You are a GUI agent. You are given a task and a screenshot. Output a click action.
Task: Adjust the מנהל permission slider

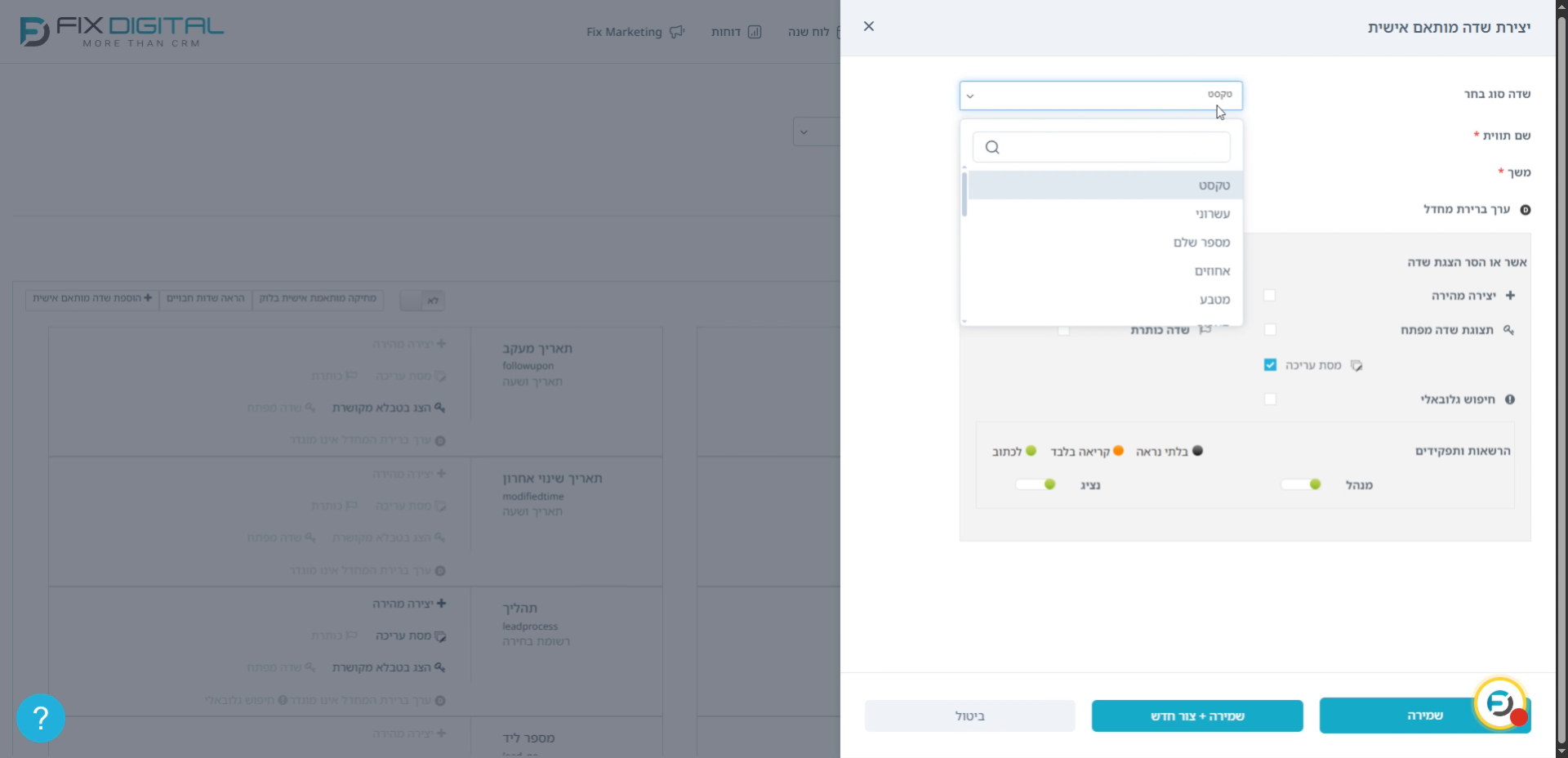point(1301,484)
